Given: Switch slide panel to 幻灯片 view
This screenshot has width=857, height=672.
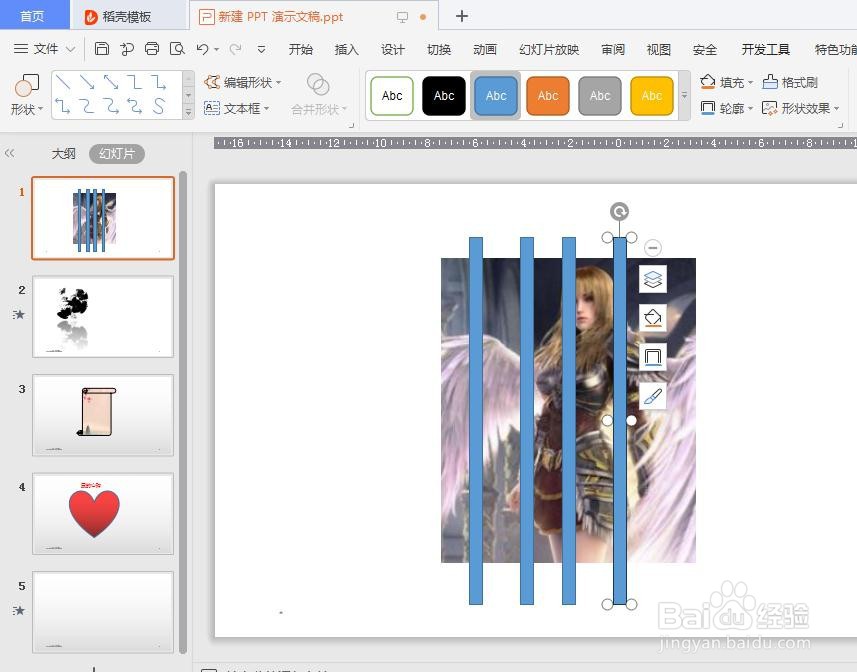Looking at the screenshot, I should [x=116, y=154].
